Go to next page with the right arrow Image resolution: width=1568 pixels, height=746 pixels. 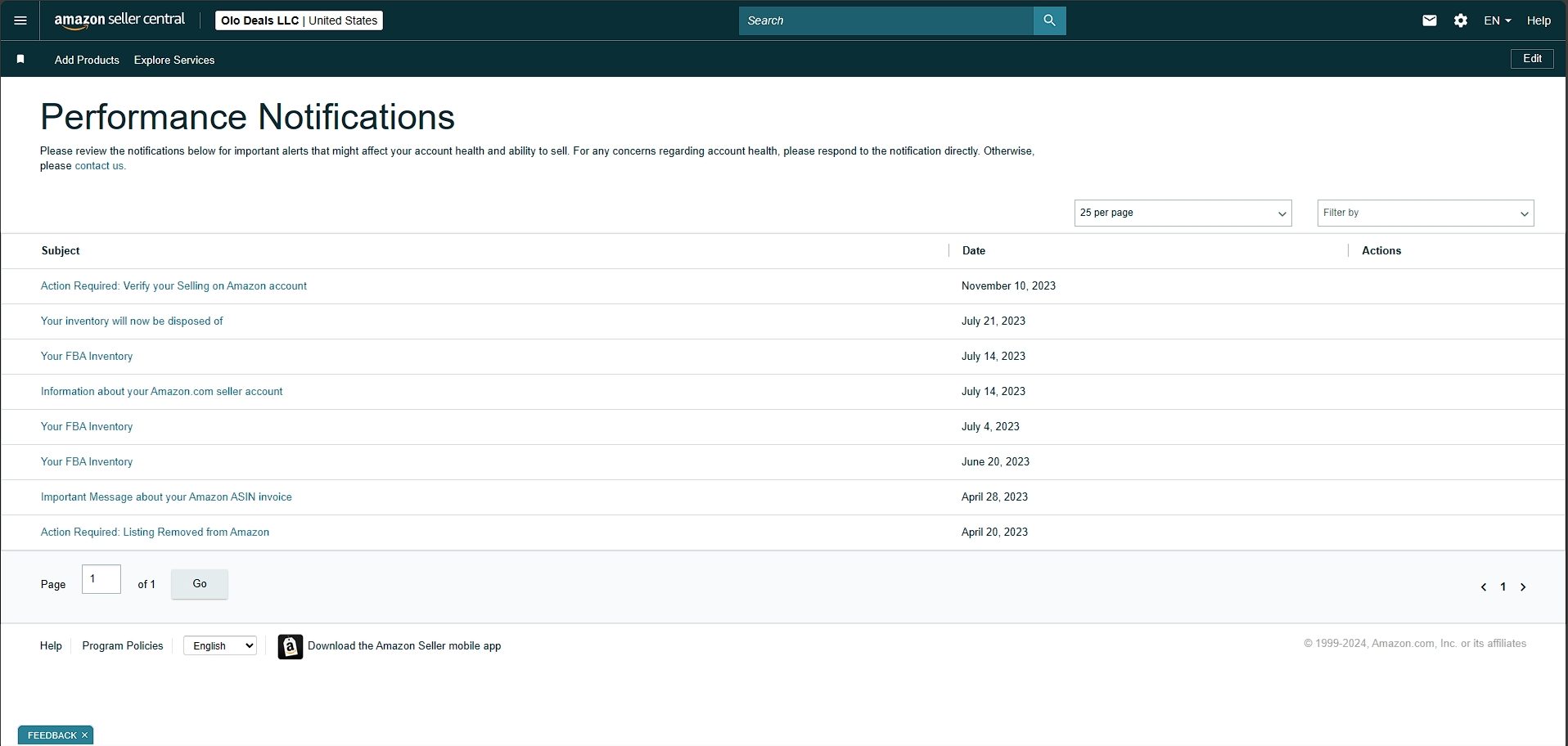tap(1523, 587)
